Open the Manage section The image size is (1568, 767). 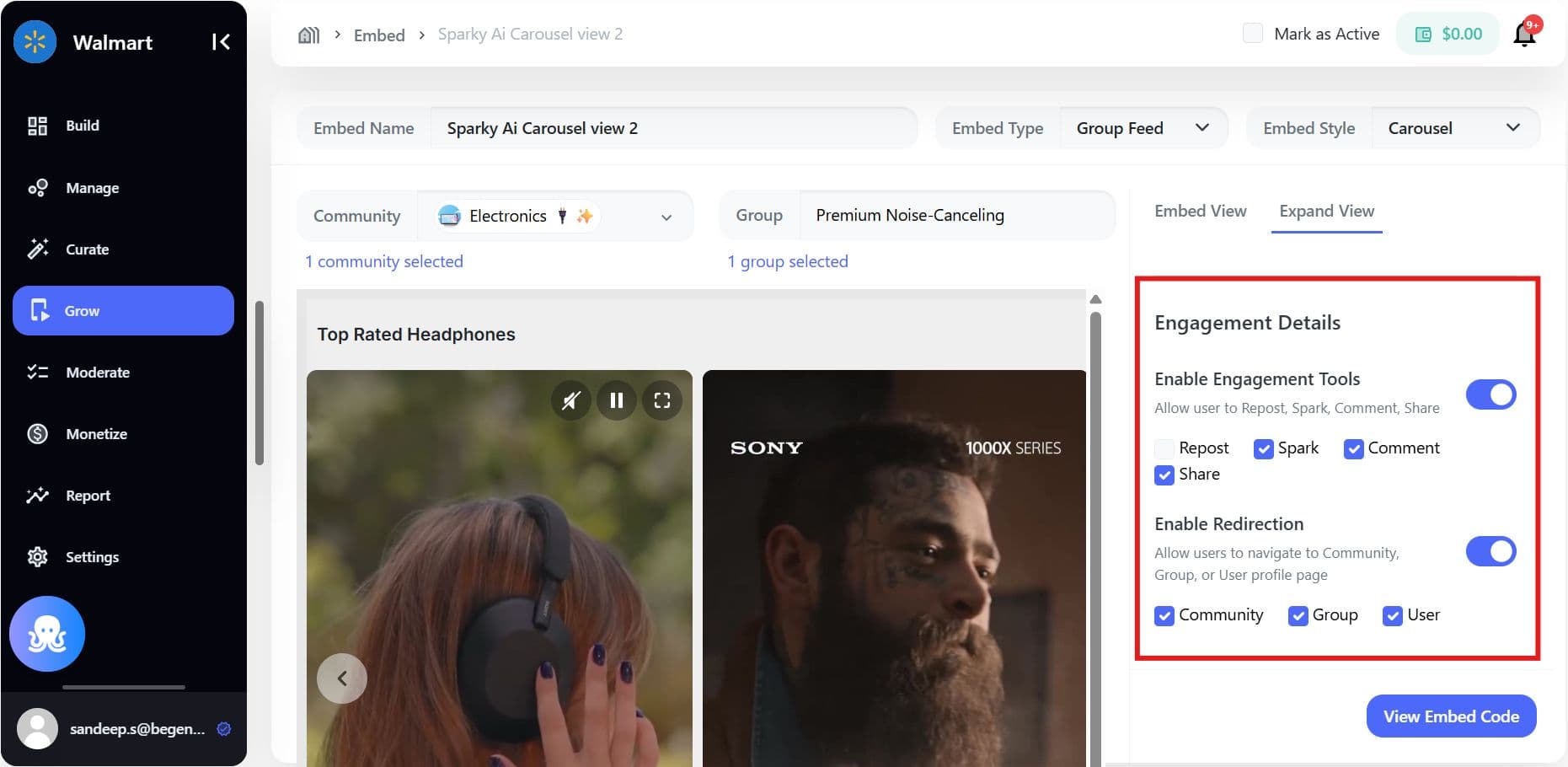click(123, 187)
